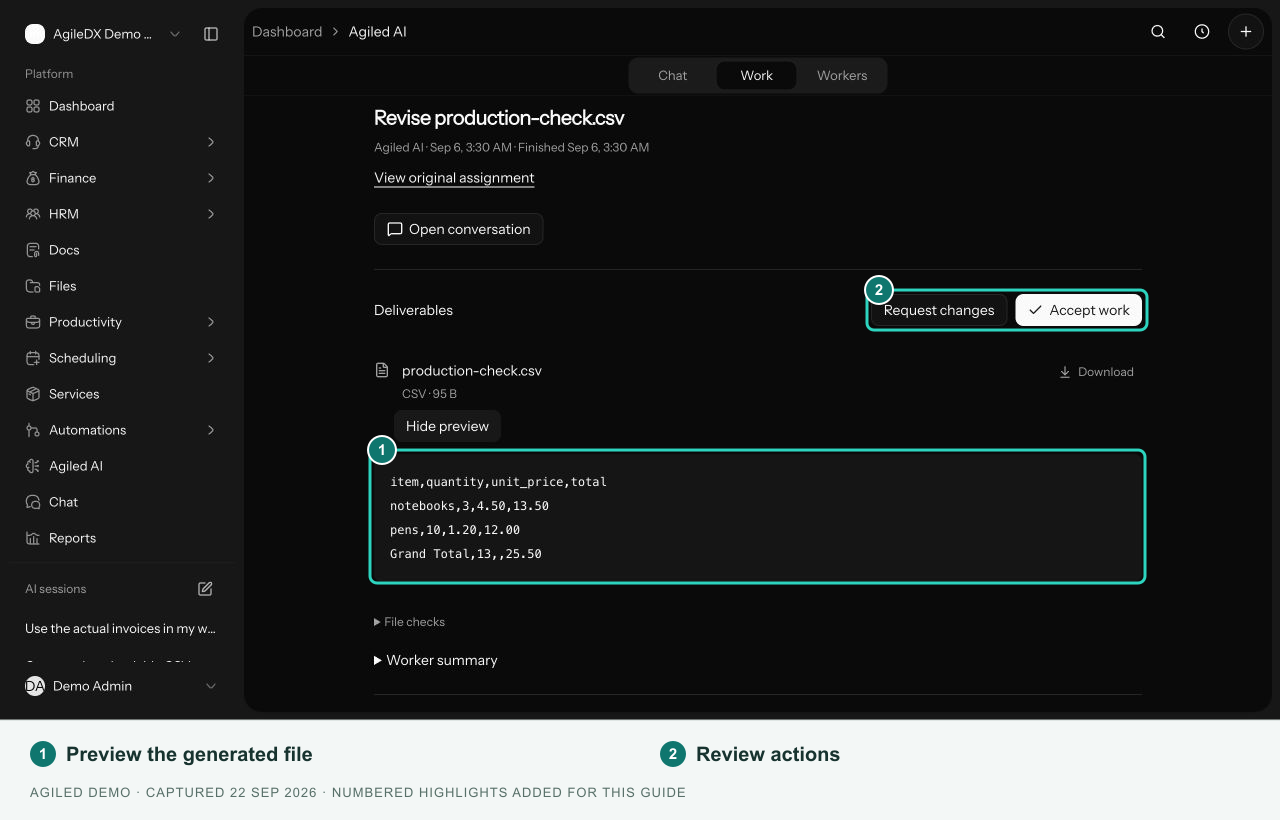The height and width of the screenshot is (820, 1280).
Task: Expand the CRM menu
Action: (120, 142)
